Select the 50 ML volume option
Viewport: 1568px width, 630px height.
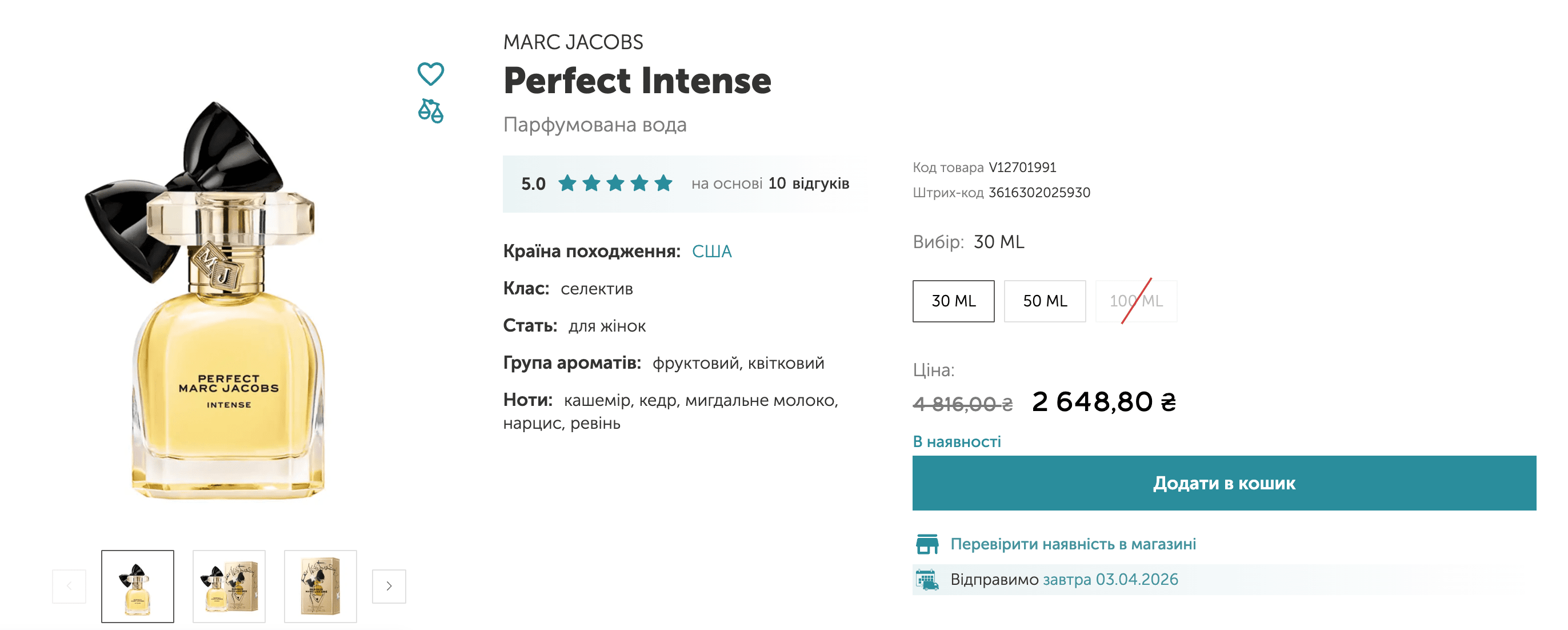[1044, 301]
